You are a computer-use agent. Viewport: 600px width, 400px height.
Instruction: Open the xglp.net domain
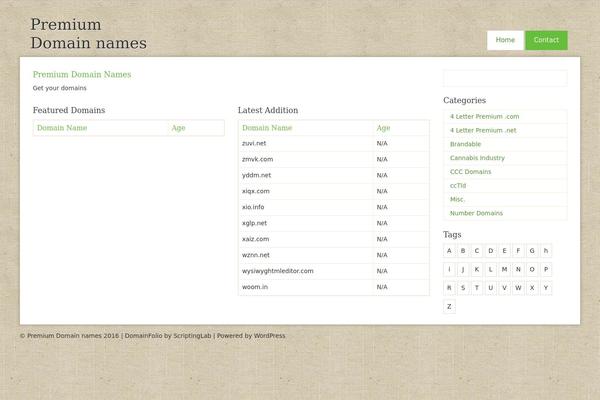[254, 223]
